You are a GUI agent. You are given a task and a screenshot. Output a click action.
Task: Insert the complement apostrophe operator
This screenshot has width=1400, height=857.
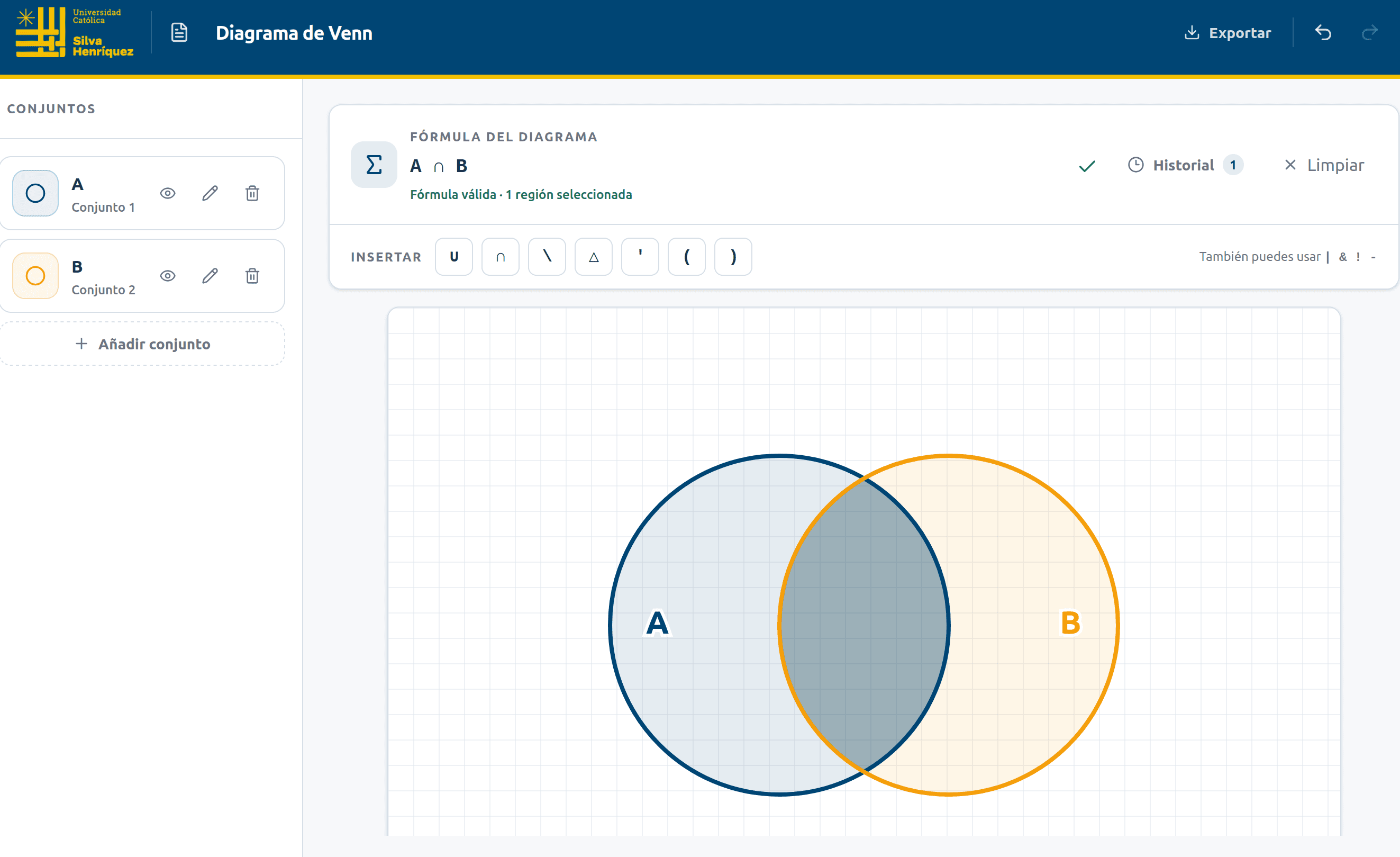click(640, 257)
